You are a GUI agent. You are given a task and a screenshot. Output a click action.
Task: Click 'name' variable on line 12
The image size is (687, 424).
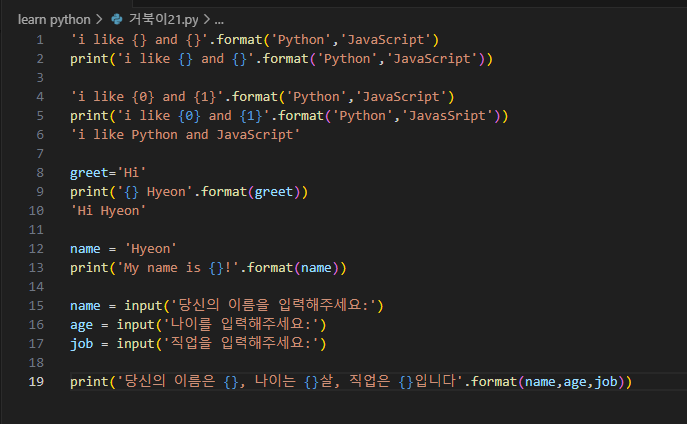click(x=85, y=249)
